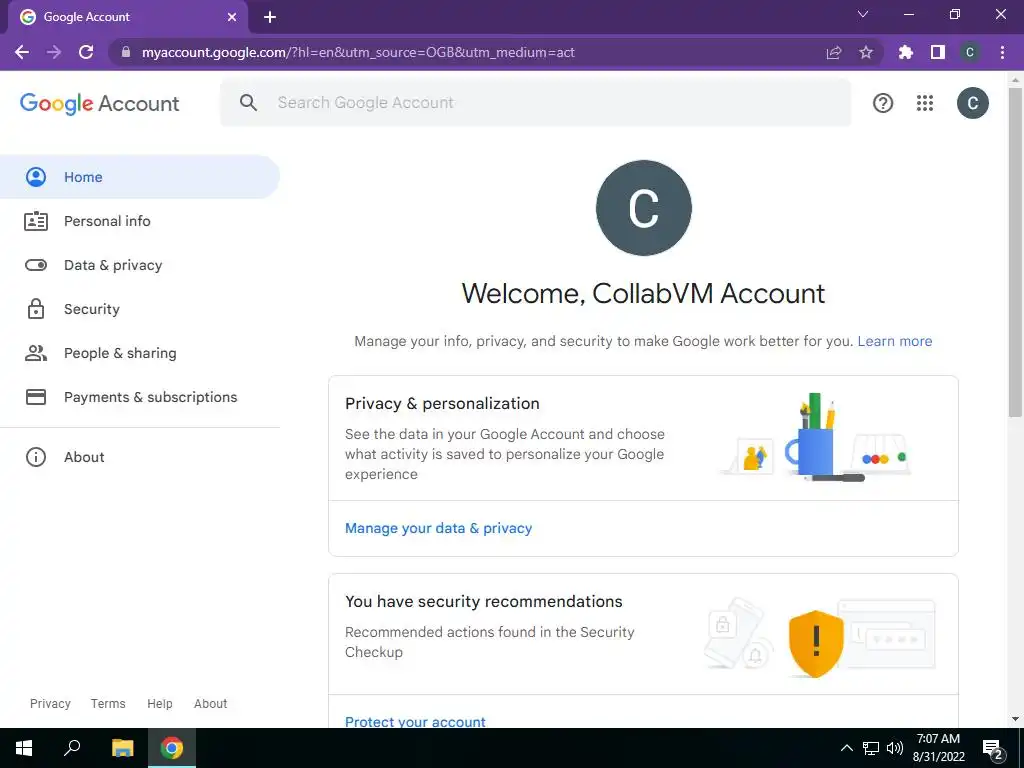Viewport: 1024px width, 768px height.
Task: Click the address bar URL
Action: (358, 52)
